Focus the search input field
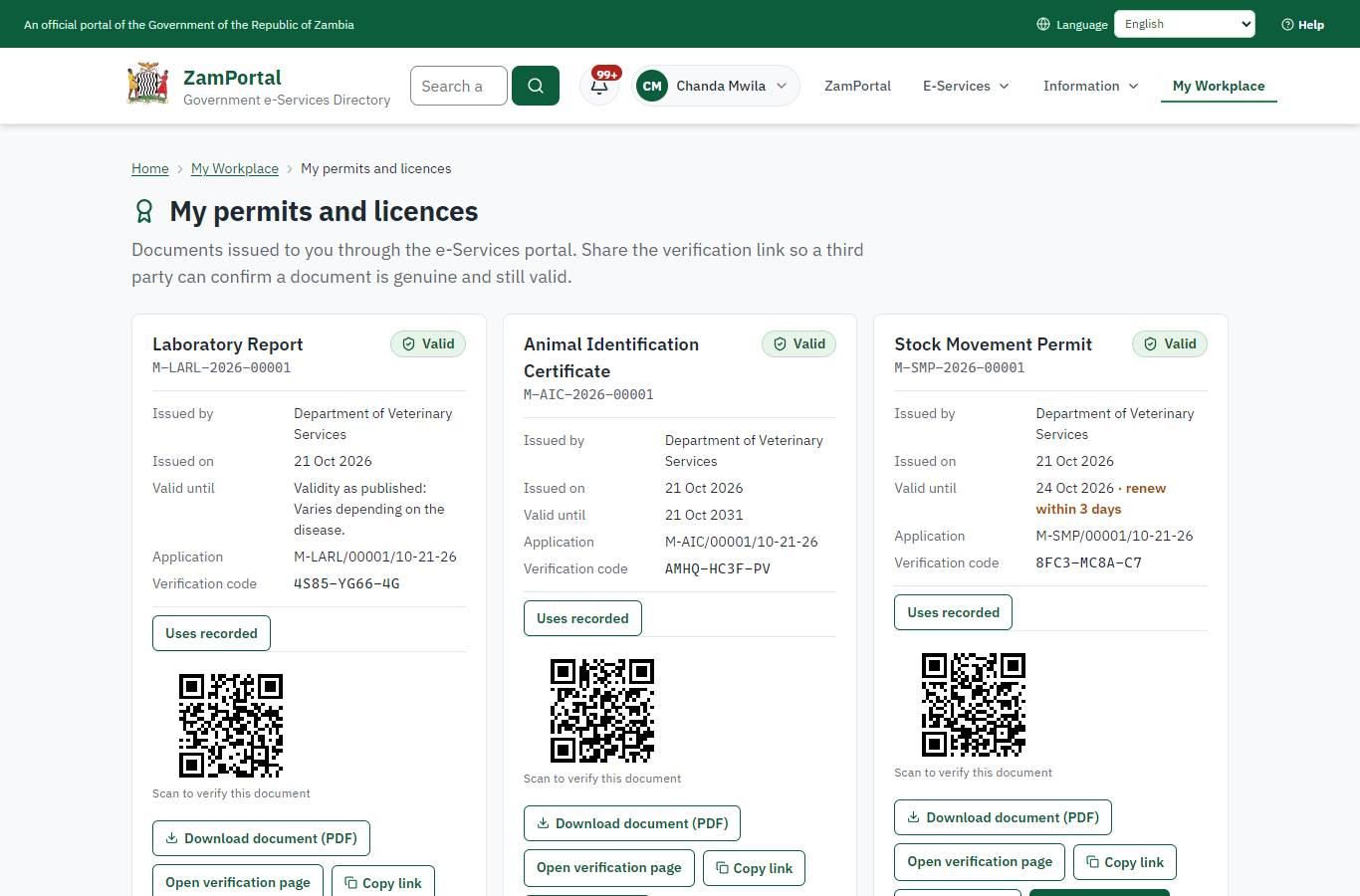The height and width of the screenshot is (896, 1360). [459, 86]
